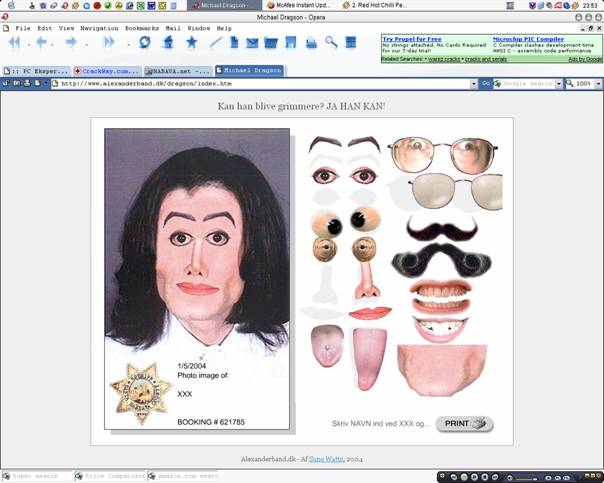Image resolution: width=604 pixels, height=483 pixels.
Task: Click the Reload page toolbar icon
Action: coord(145,43)
